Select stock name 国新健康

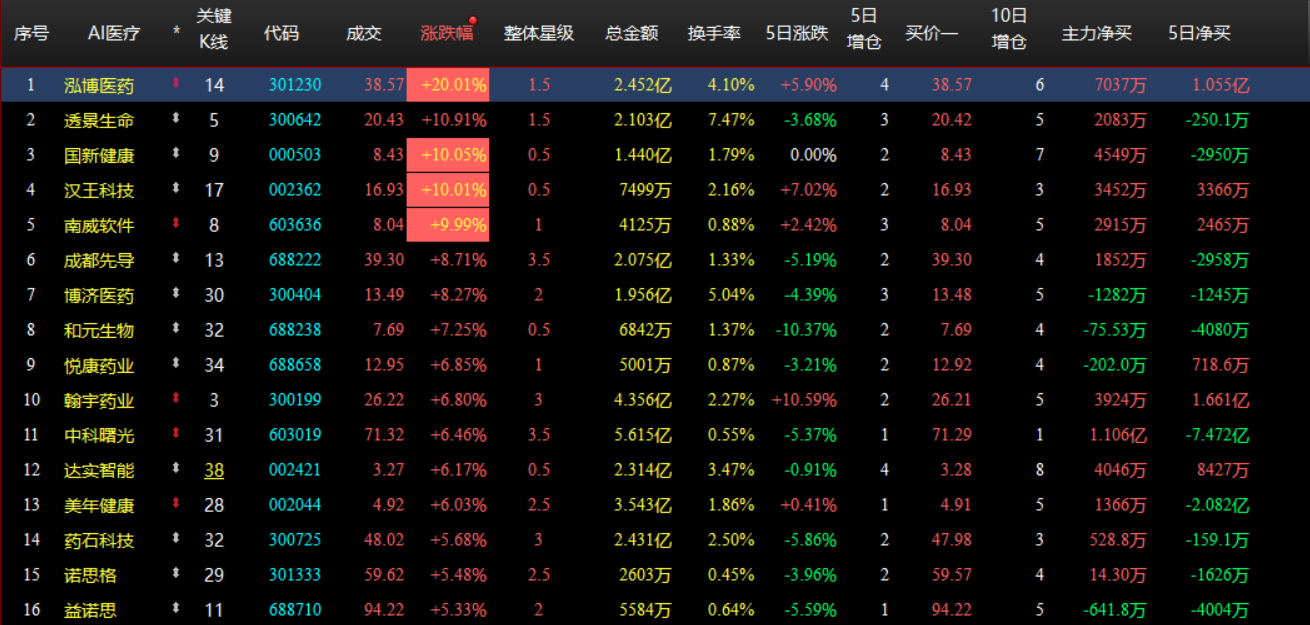(98, 155)
